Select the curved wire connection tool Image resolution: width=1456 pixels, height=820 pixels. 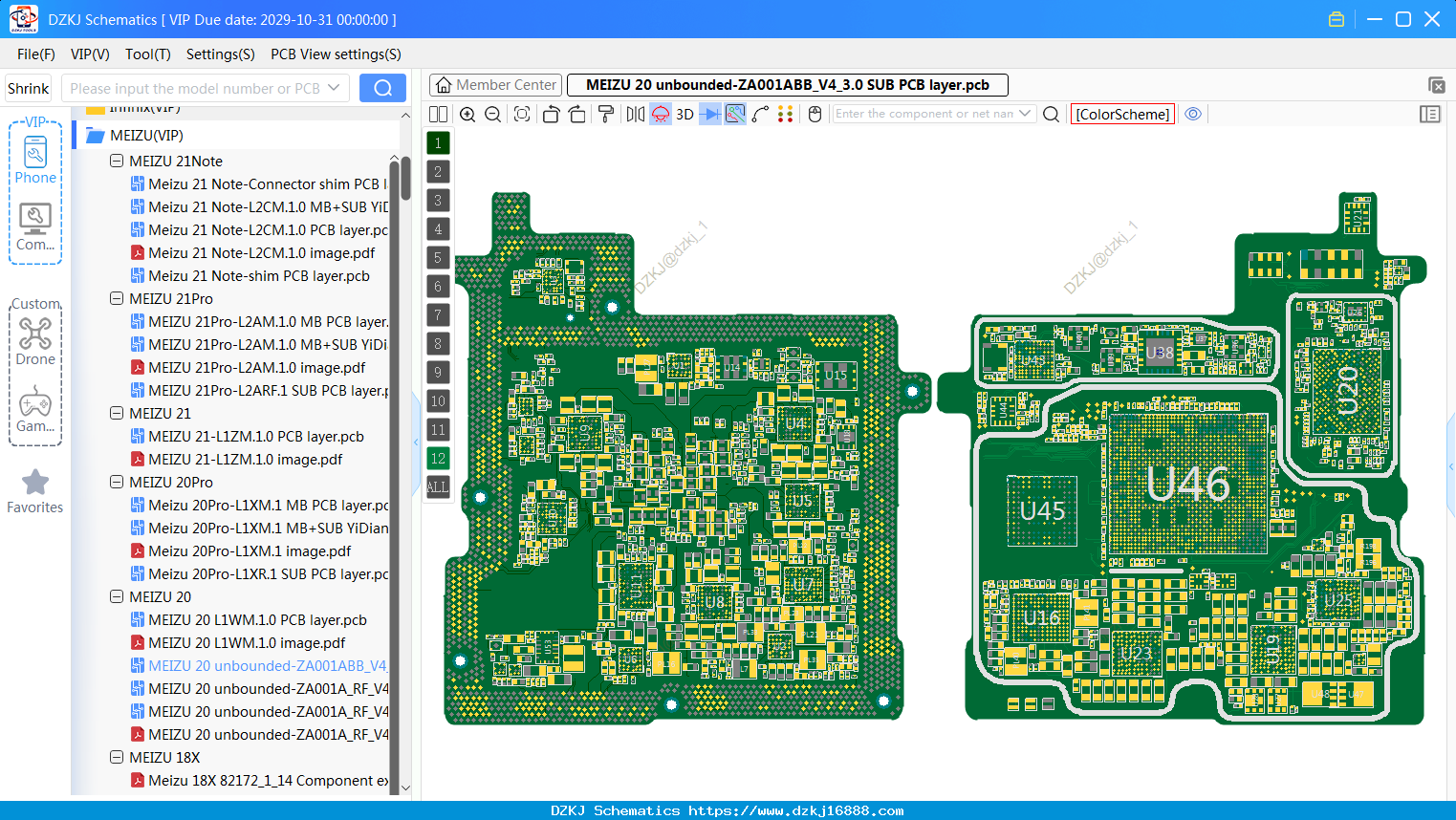click(760, 115)
